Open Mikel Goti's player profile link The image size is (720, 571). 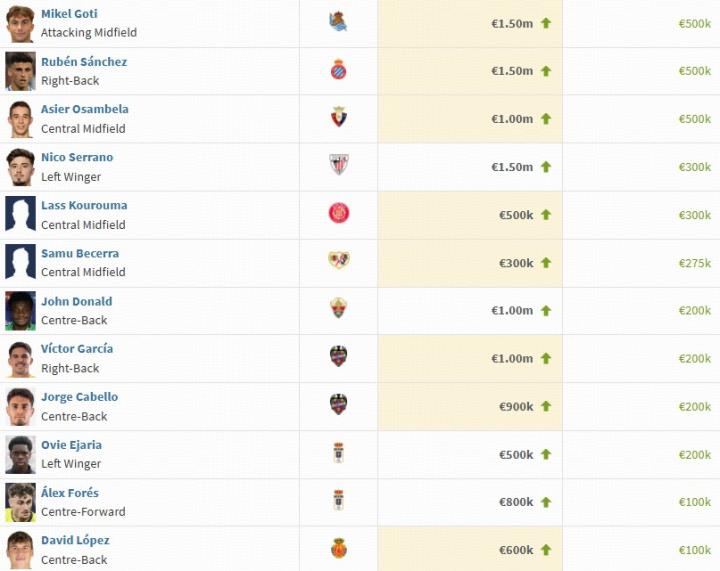click(x=69, y=14)
